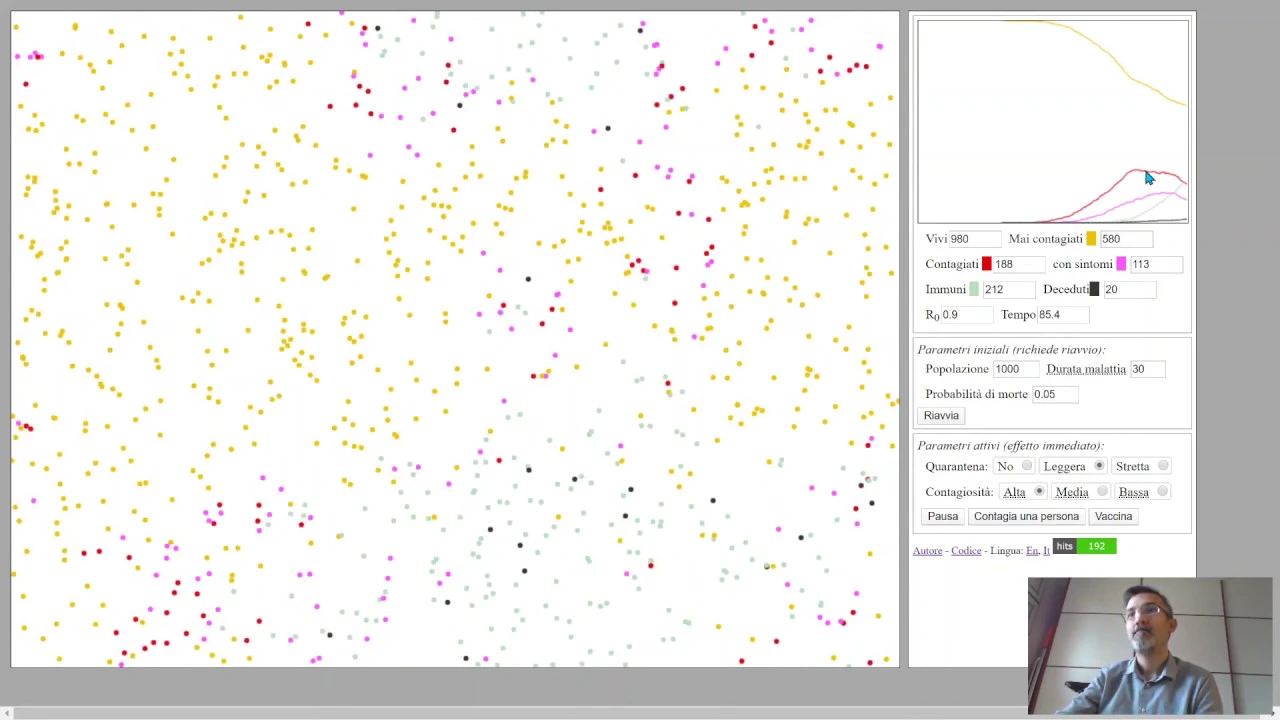Select the 'No' quarantine radio button
Screen dimensions: 1280x720
click(x=1027, y=466)
